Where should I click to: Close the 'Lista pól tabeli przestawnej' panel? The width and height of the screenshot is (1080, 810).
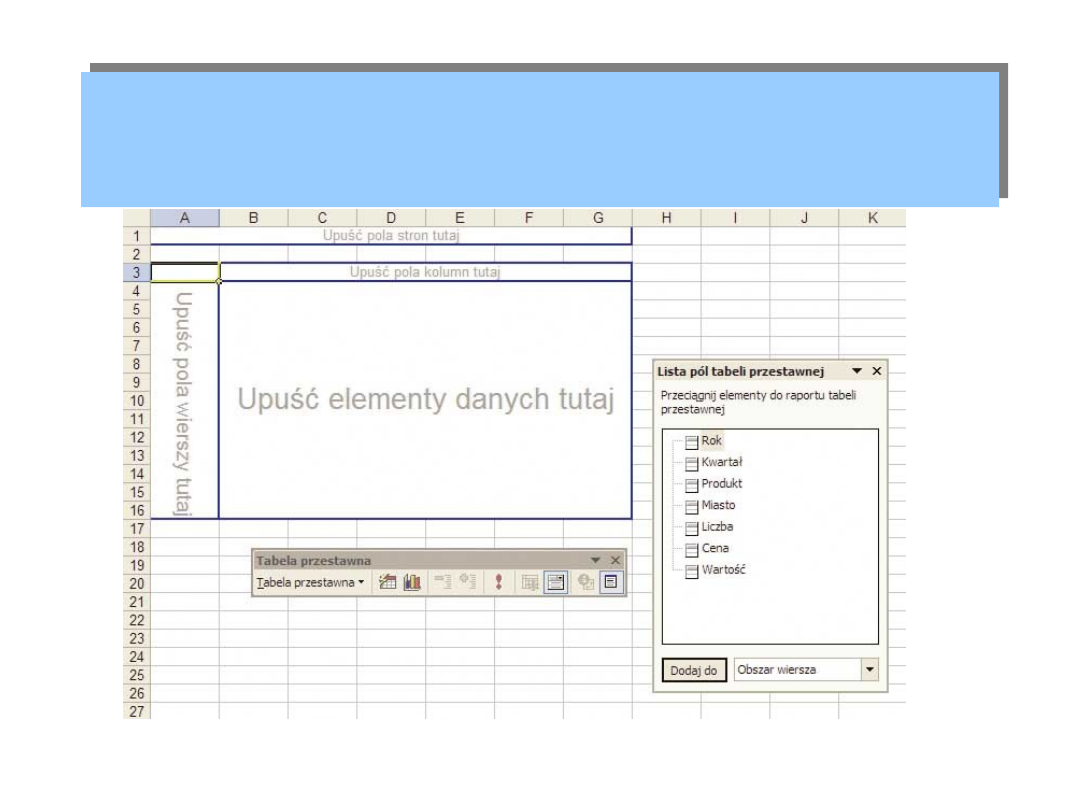pyautogui.click(x=877, y=371)
